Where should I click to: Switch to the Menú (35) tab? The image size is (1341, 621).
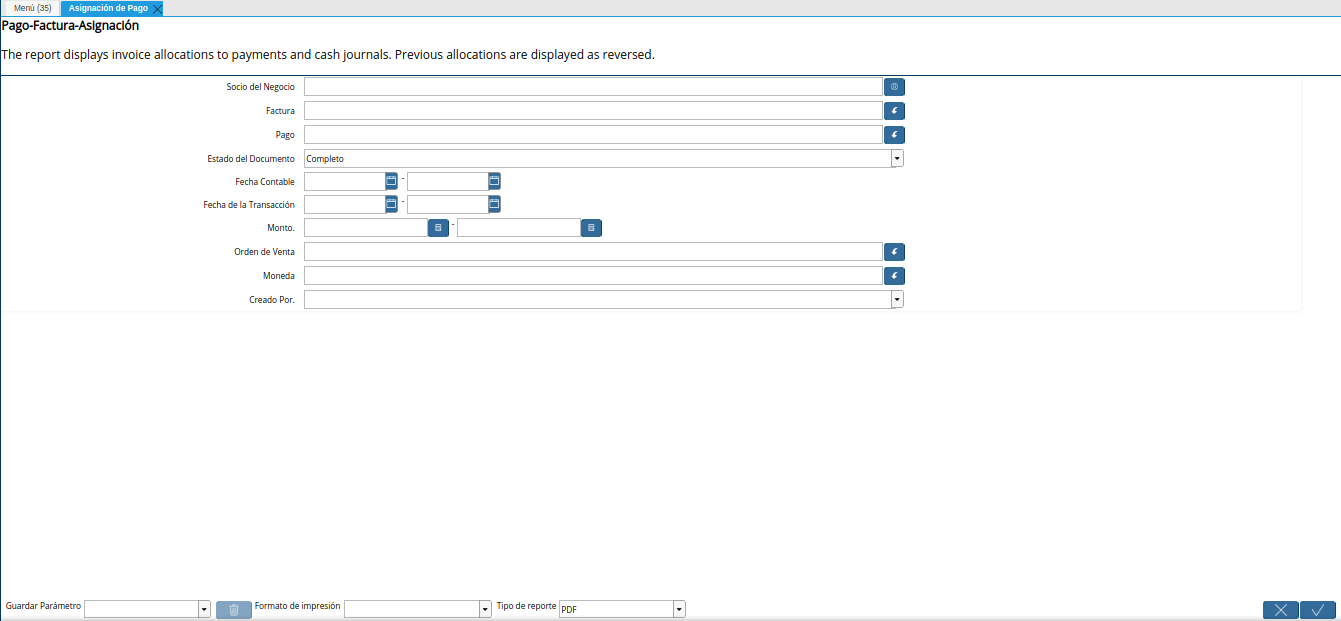tap(32, 8)
